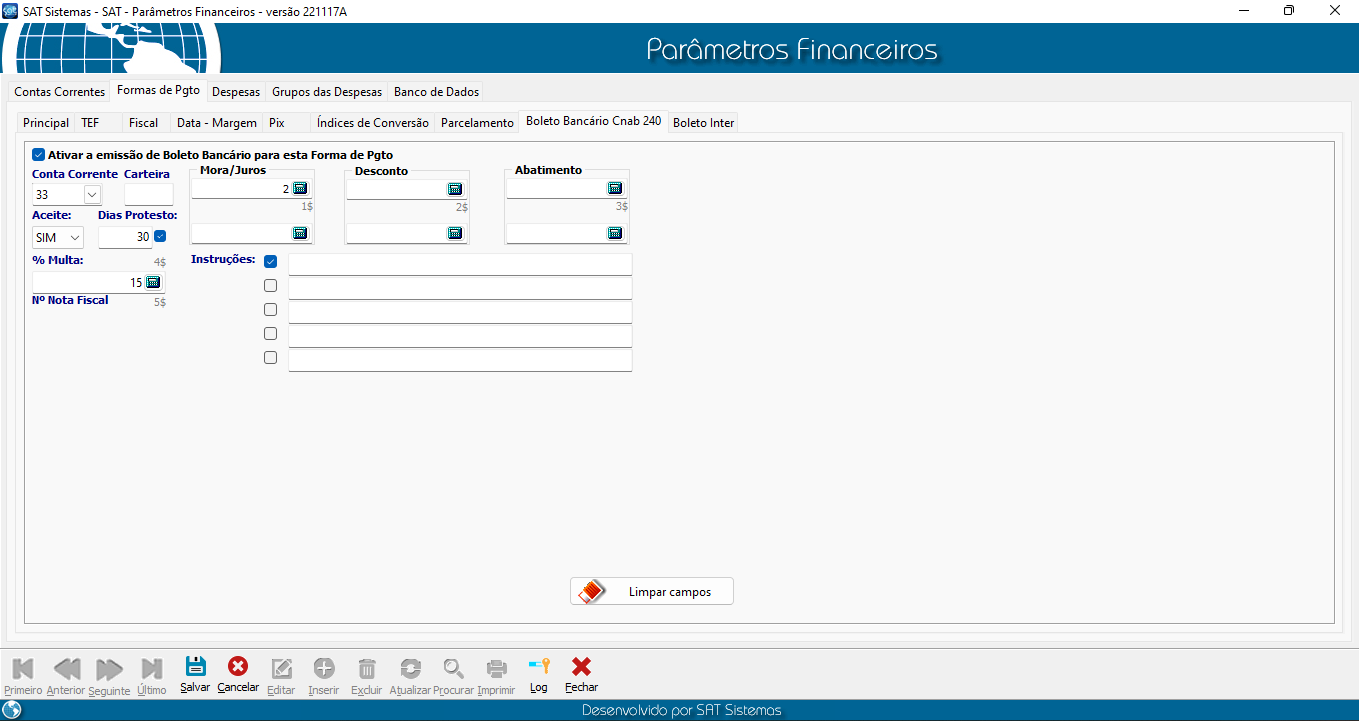1359x721 pixels.
Task: Click the Carteira input field
Action: 148,194
